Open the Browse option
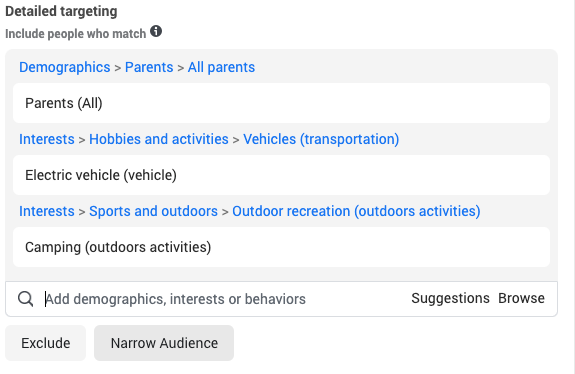Screen dimensions: 575x374 521,298
